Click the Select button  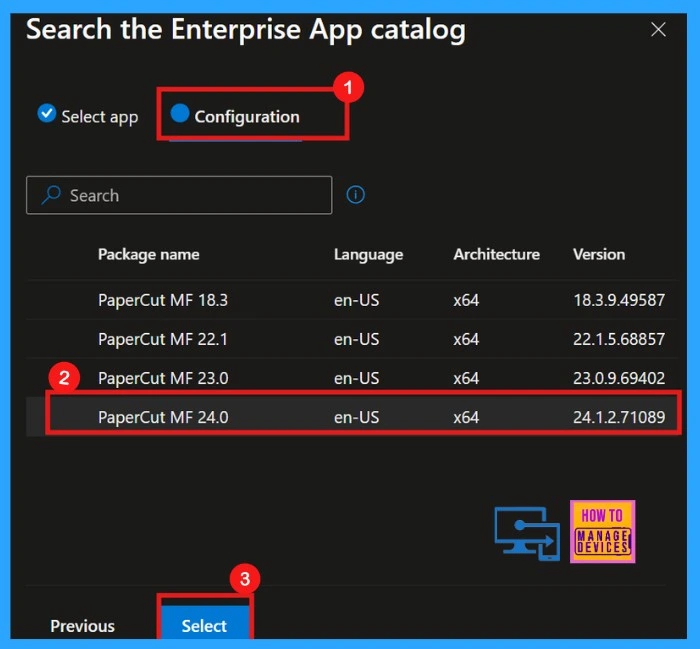204,624
